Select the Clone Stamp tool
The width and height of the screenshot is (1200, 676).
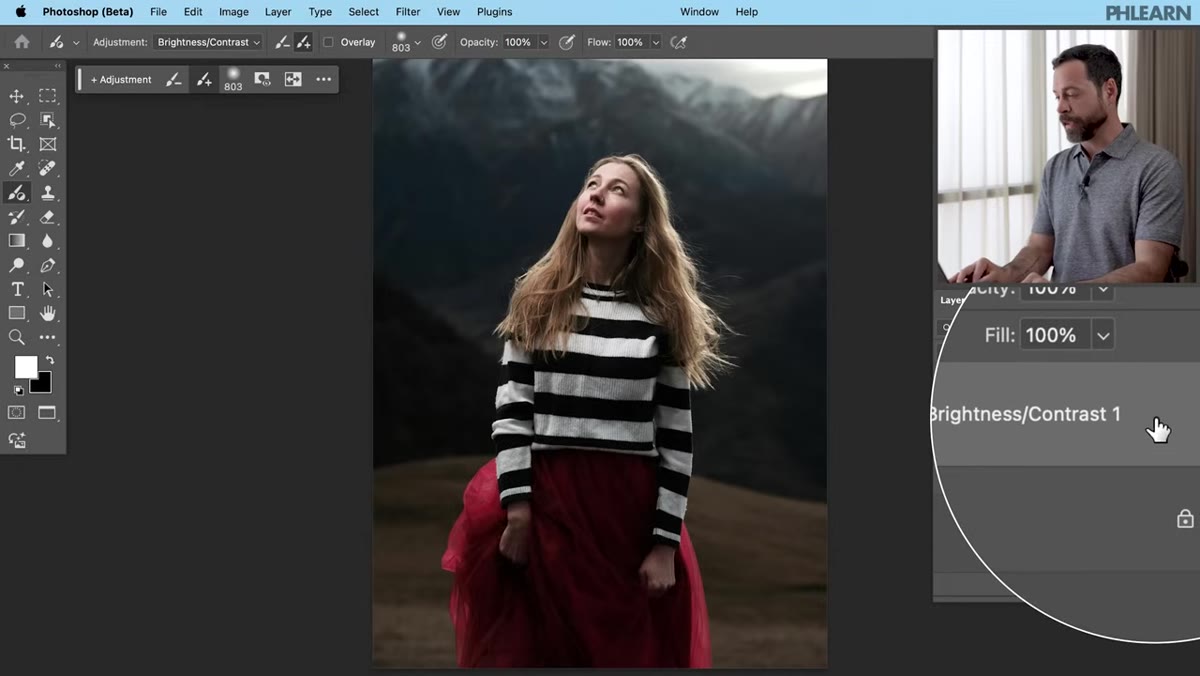pos(47,193)
